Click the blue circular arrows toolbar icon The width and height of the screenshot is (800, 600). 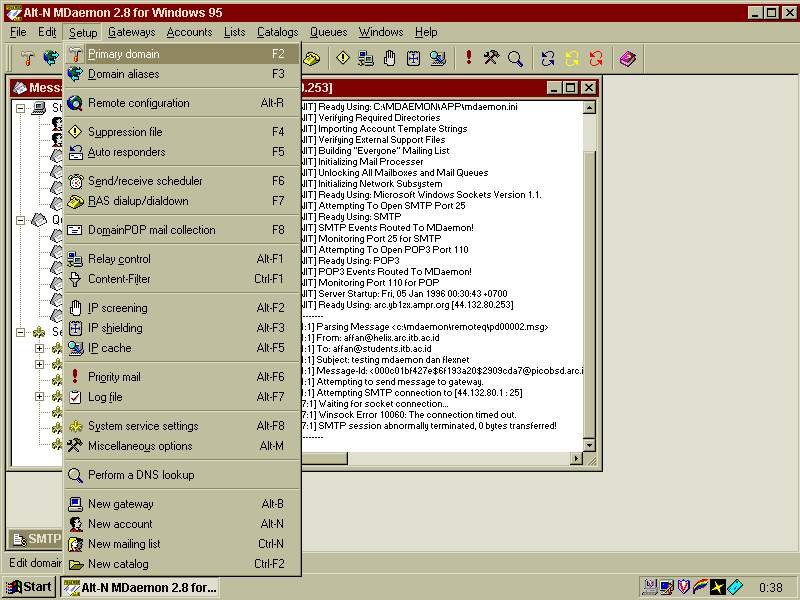tap(547, 58)
